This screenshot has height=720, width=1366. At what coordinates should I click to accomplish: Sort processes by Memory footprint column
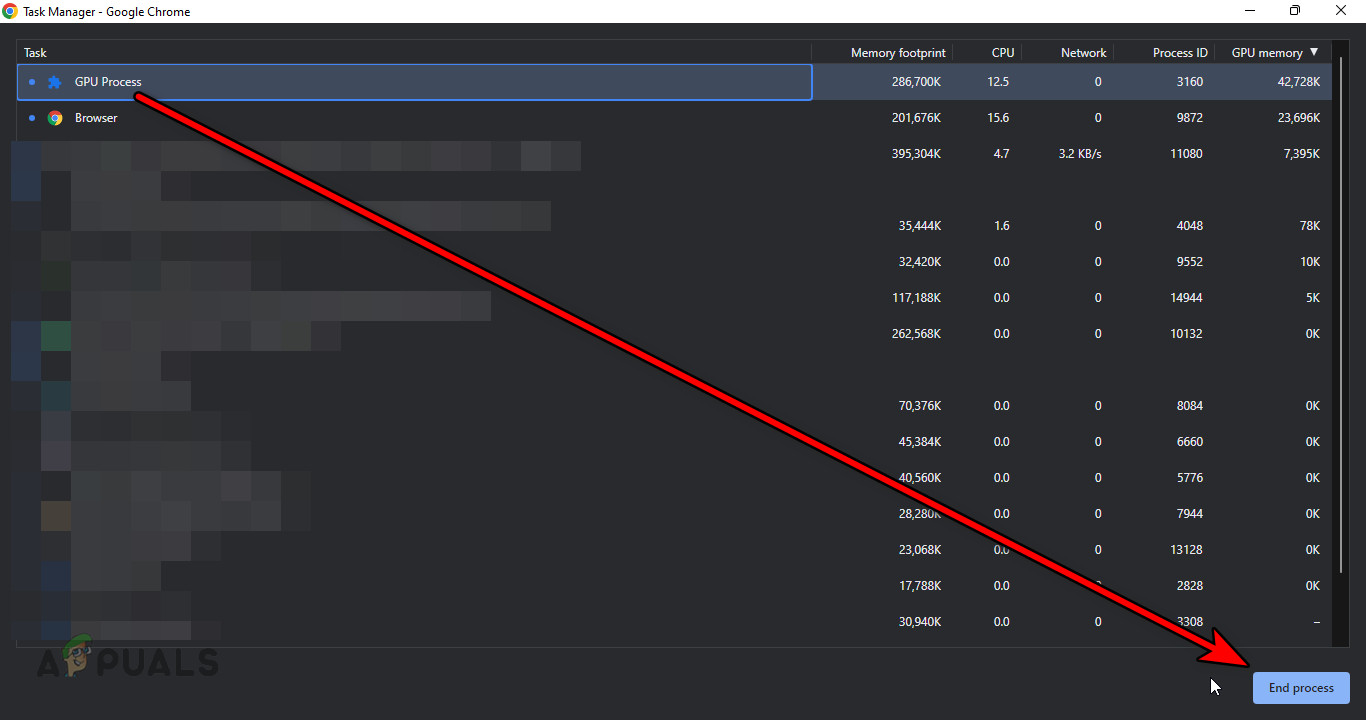tap(897, 52)
